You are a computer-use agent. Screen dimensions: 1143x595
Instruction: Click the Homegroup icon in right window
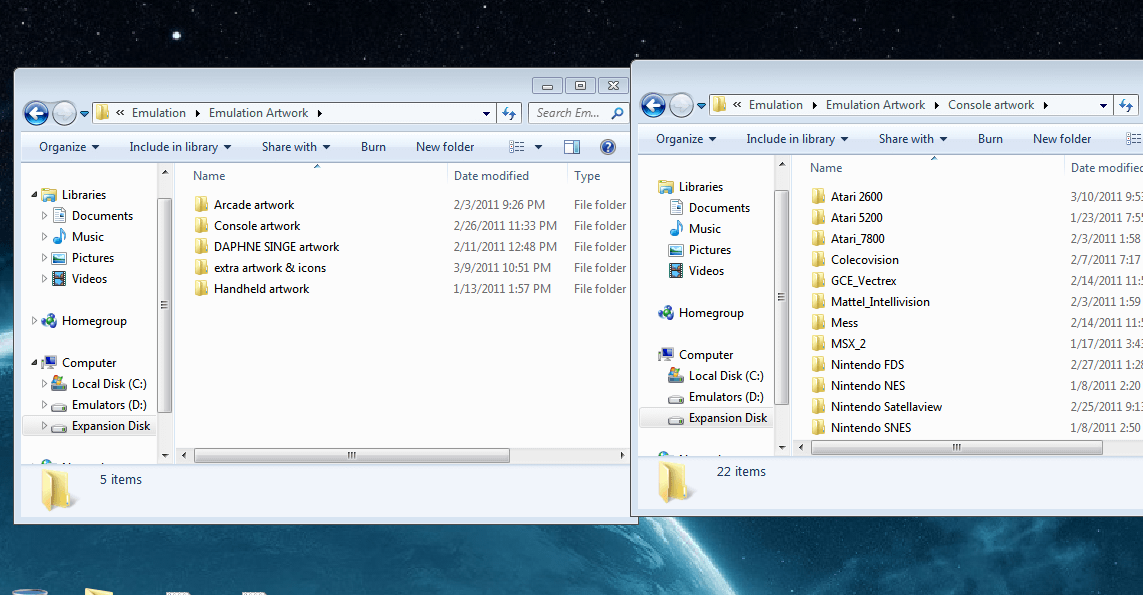pos(666,313)
